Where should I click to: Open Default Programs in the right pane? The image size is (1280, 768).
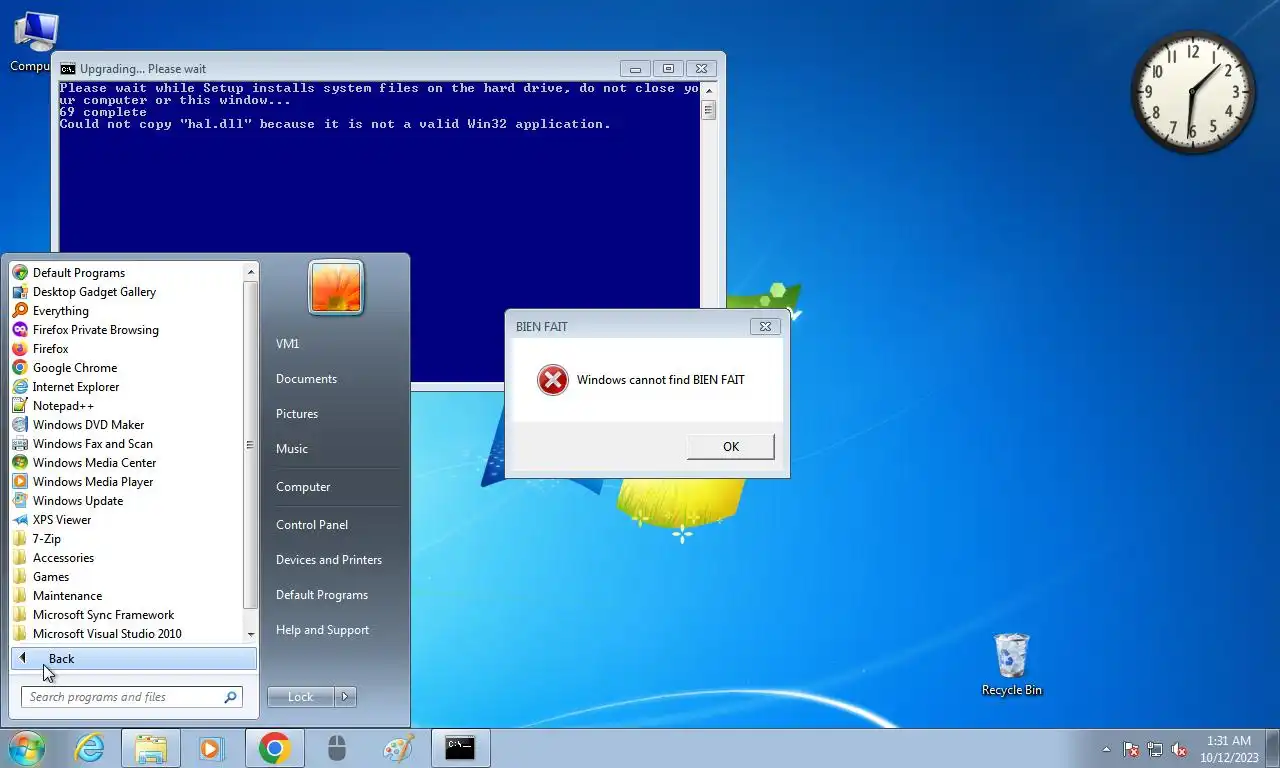[x=322, y=595]
